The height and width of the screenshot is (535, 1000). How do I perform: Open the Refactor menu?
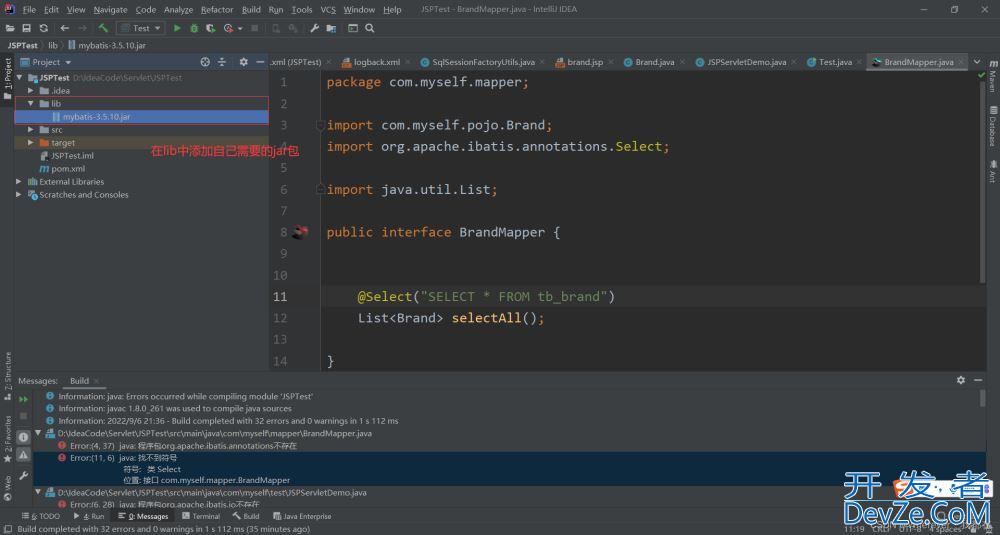pyautogui.click(x=217, y=10)
